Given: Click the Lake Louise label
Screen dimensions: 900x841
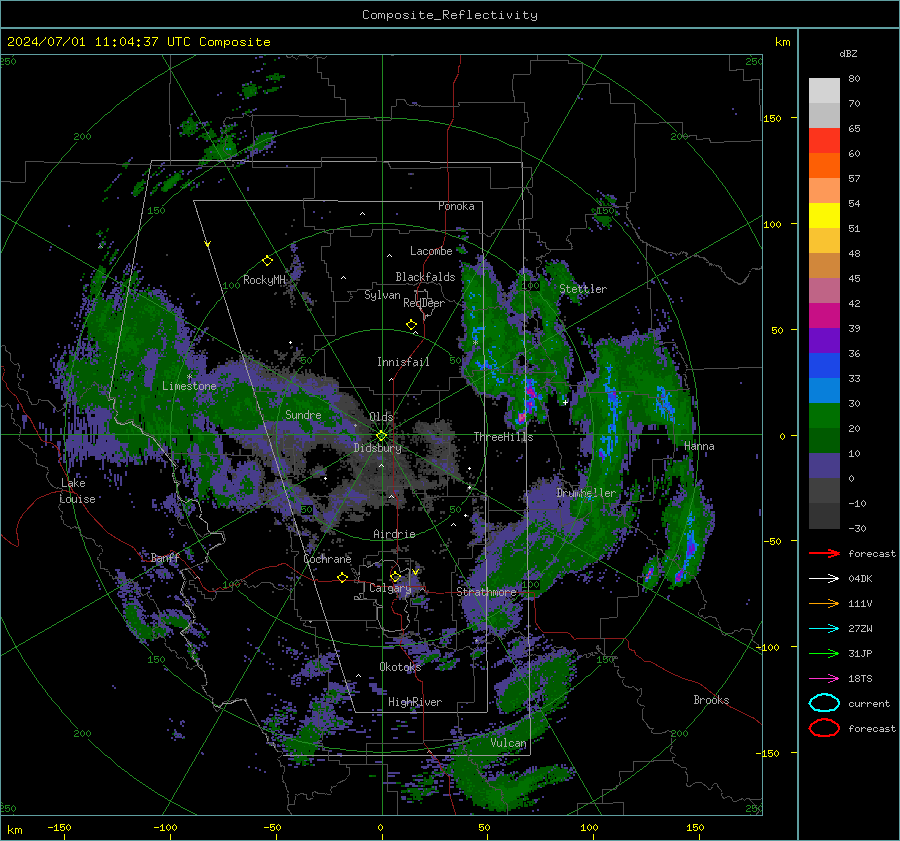Looking at the screenshot, I should (77, 491).
